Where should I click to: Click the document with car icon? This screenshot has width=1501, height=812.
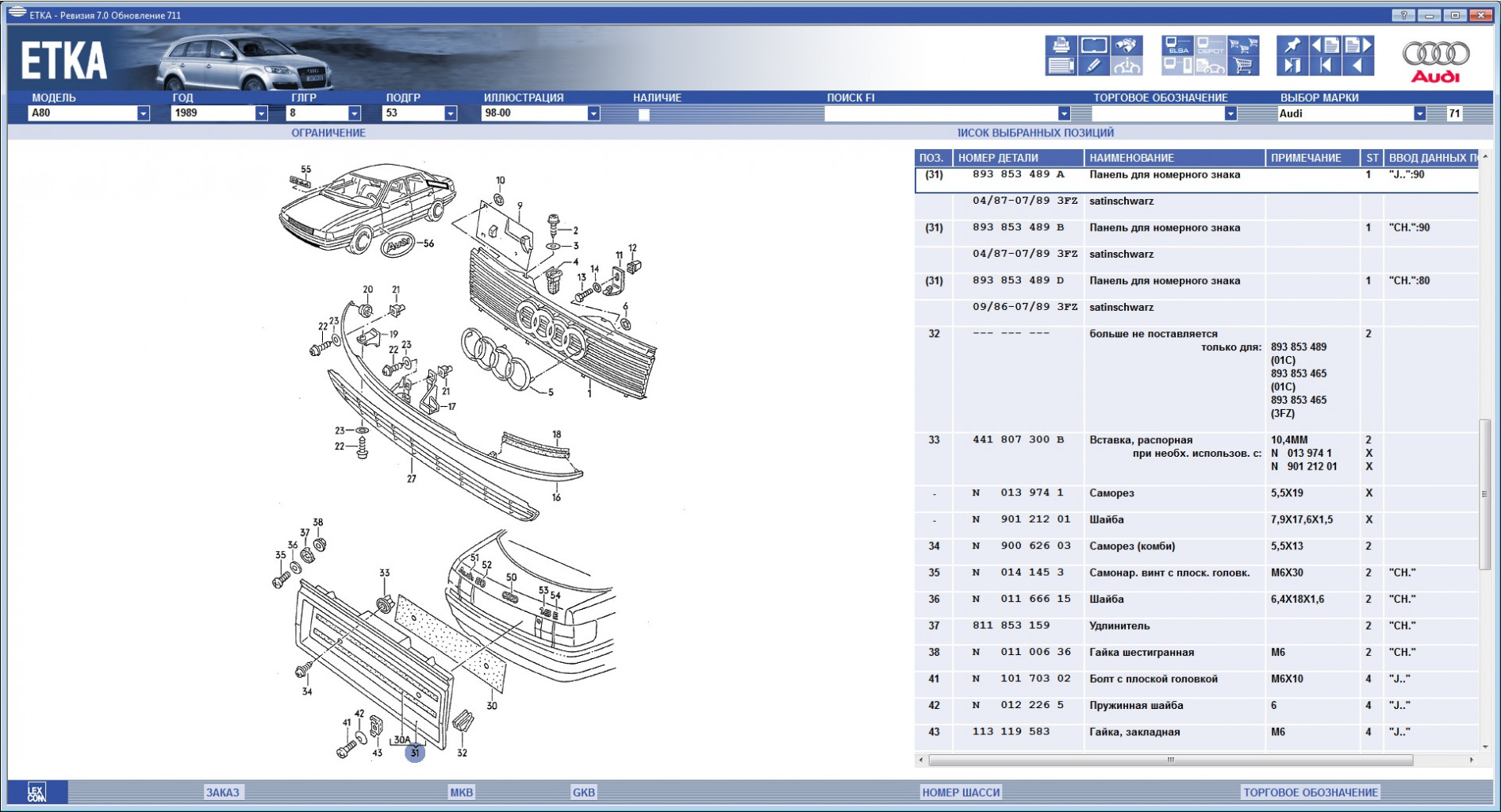pyautogui.click(x=1210, y=66)
